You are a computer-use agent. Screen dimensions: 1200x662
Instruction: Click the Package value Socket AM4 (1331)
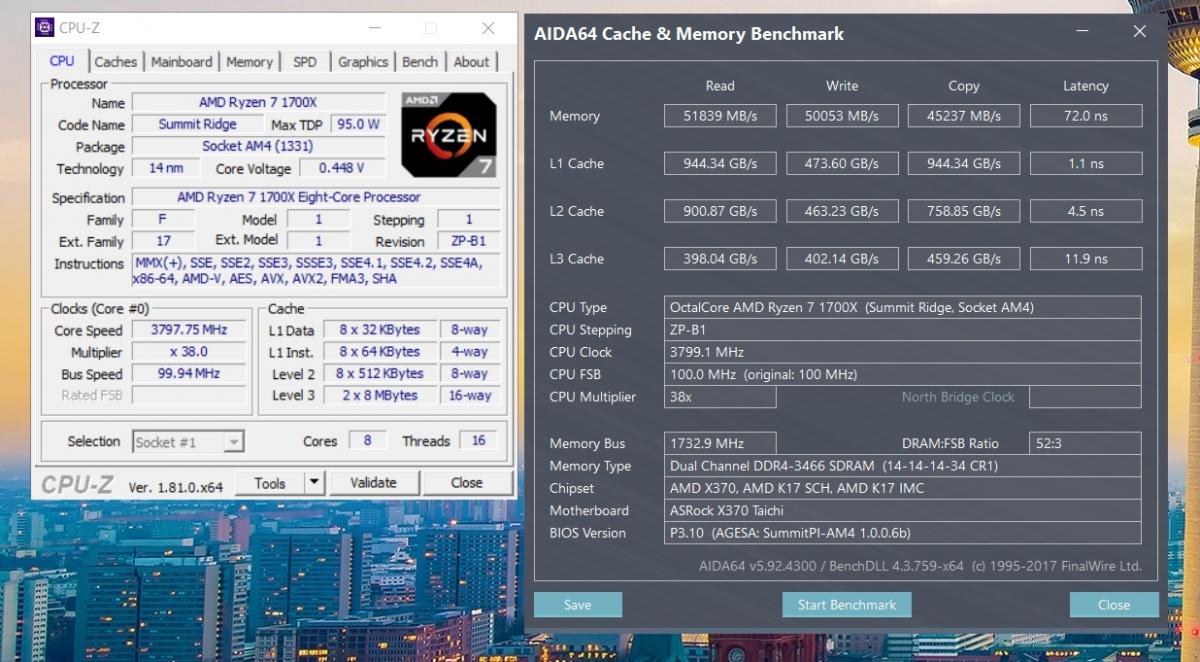[x=259, y=146]
